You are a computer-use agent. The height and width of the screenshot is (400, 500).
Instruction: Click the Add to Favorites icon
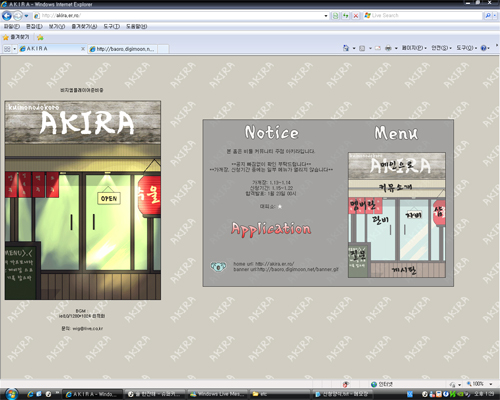tap(40, 37)
